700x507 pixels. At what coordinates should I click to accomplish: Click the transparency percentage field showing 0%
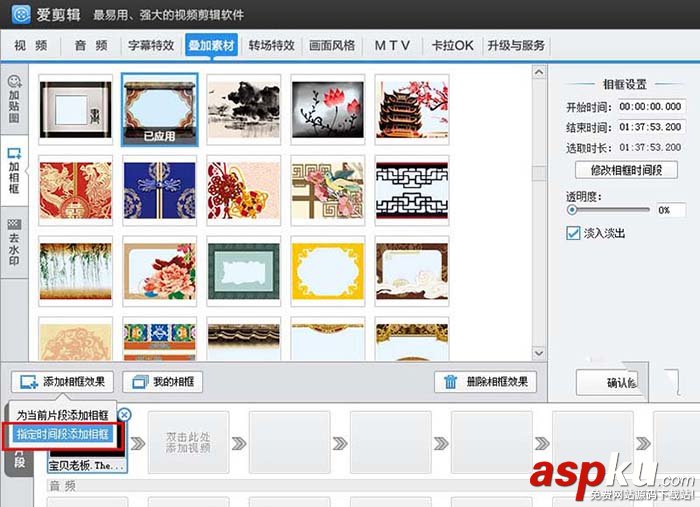click(671, 210)
